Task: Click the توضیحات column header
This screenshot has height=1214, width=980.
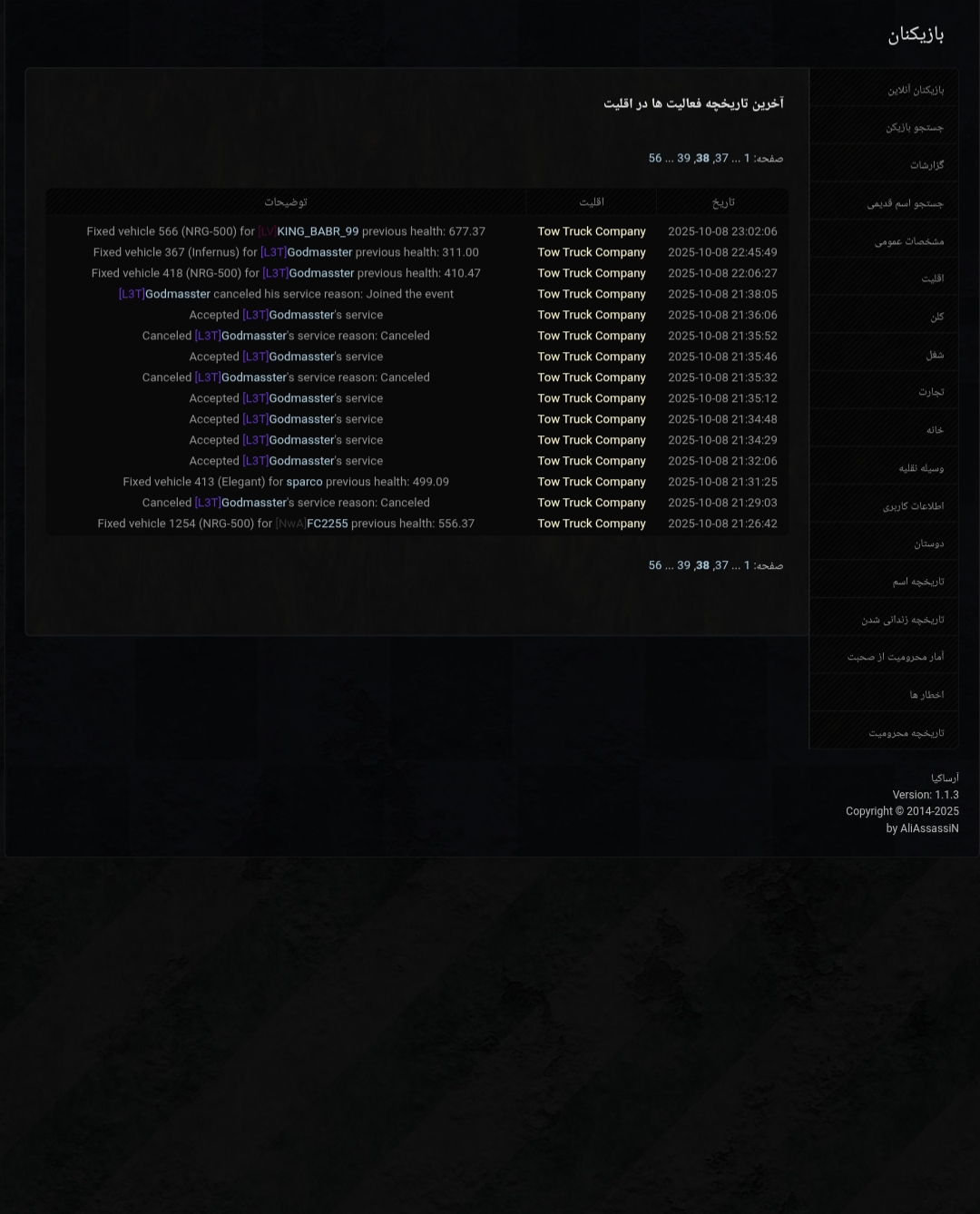Action: tap(286, 201)
